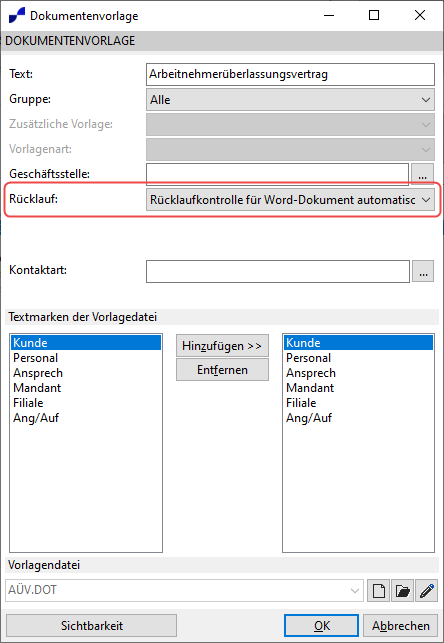Click the Entfernen button
The height and width of the screenshot is (643, 444).
click(222, 370)
